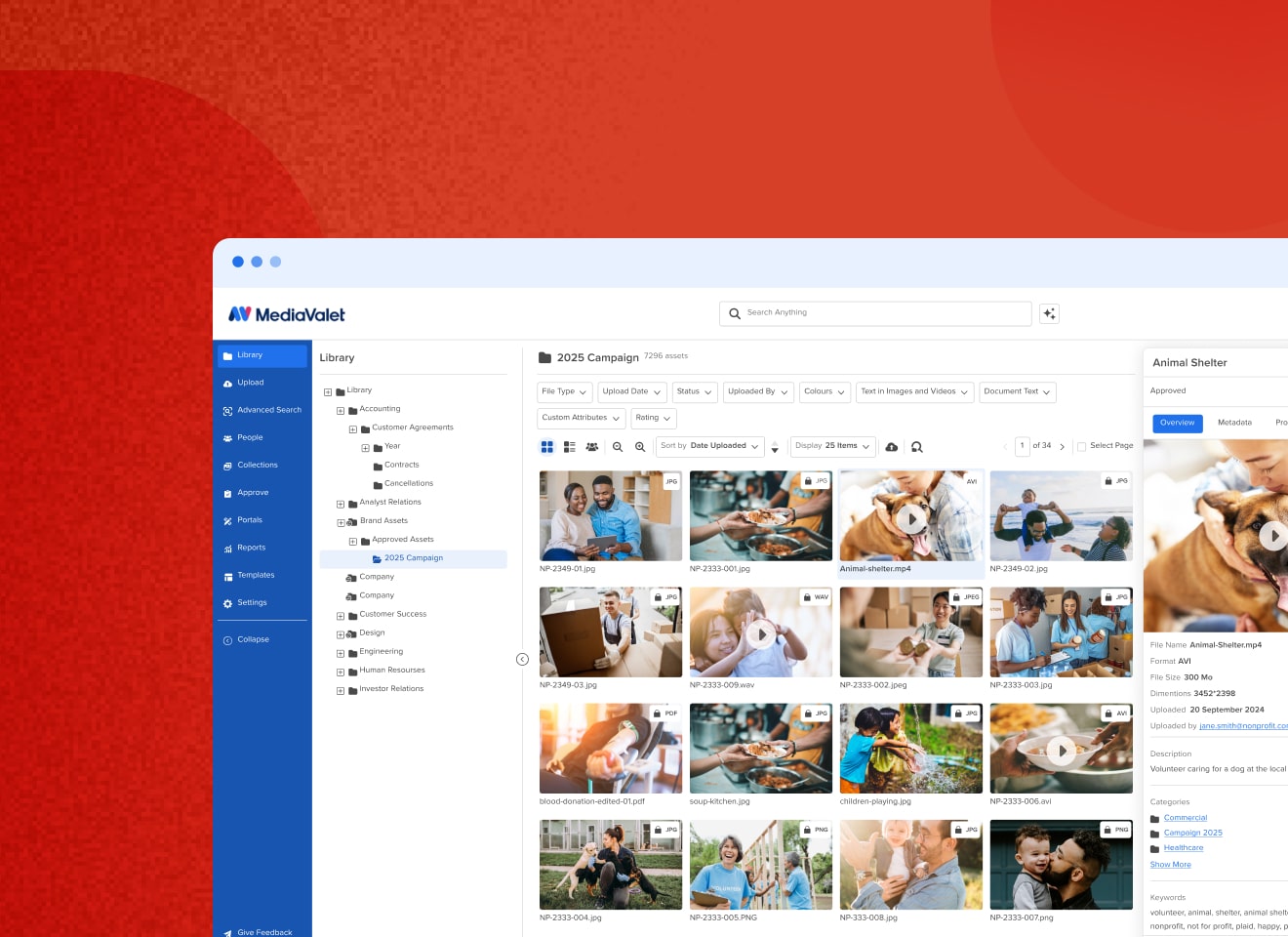
Task: Zoom out thumbnails with minus magnifier
Action: click(618, 447)
